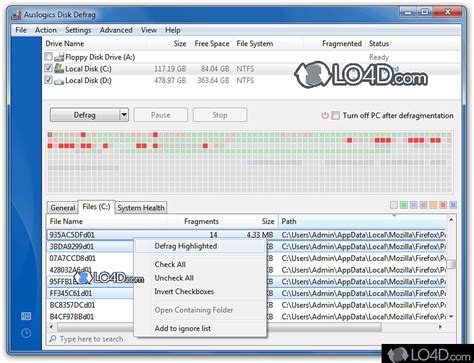Select file row 935AC5DFd01
This screenshot has height=363, width=474.
246,235
